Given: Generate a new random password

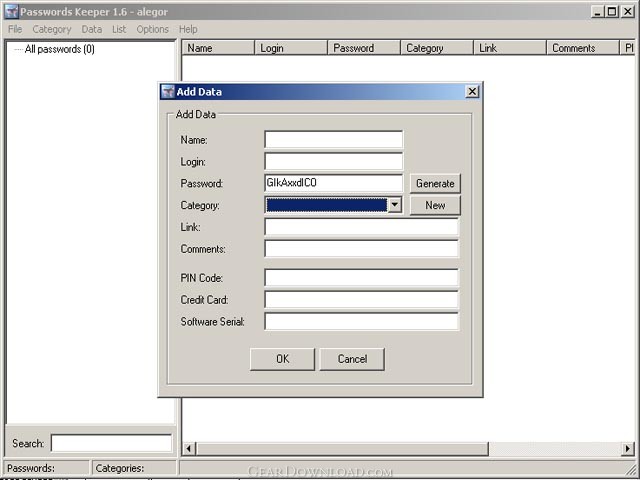Looking at the screenshot, I should pos(435,183).
